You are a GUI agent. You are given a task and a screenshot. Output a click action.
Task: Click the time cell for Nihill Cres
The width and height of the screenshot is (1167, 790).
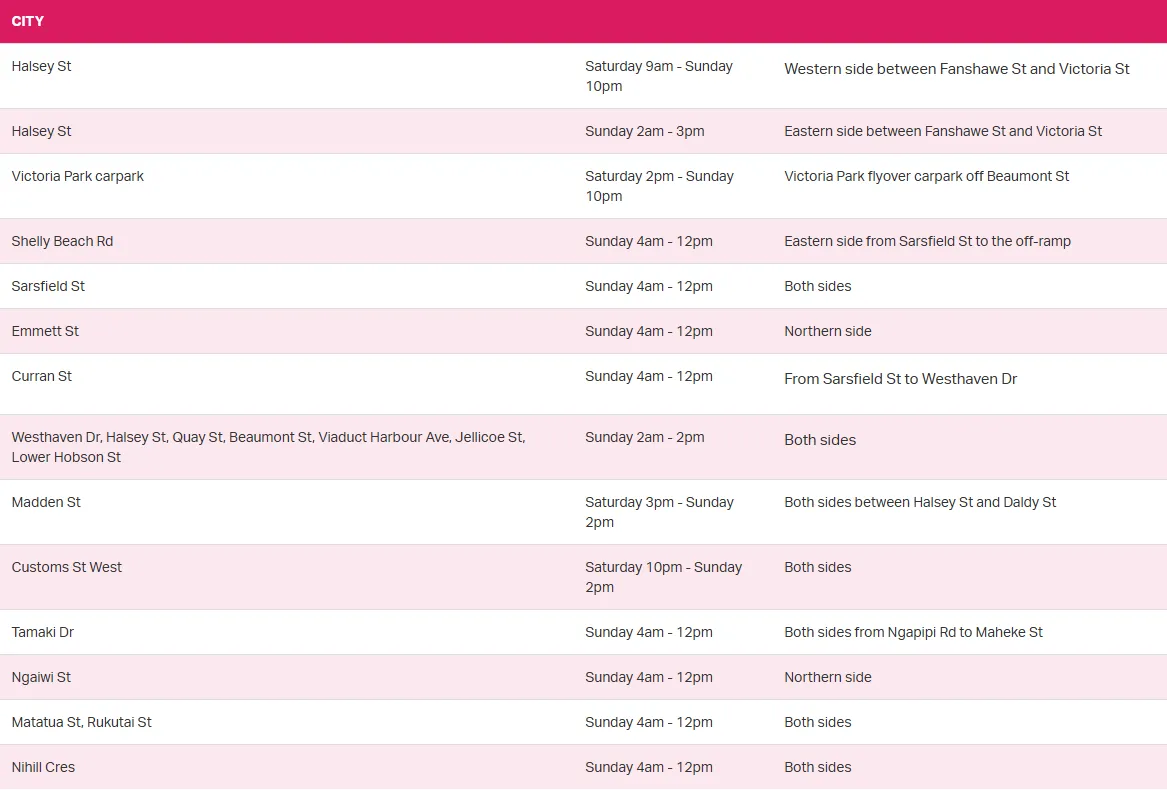point(649,767)
